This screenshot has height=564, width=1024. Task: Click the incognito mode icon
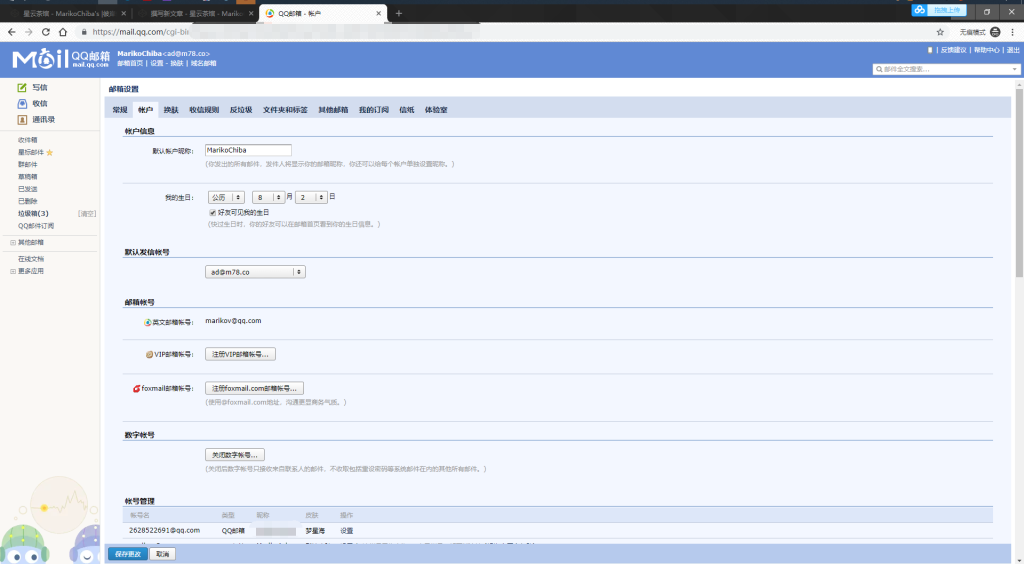tap(995, 32)
